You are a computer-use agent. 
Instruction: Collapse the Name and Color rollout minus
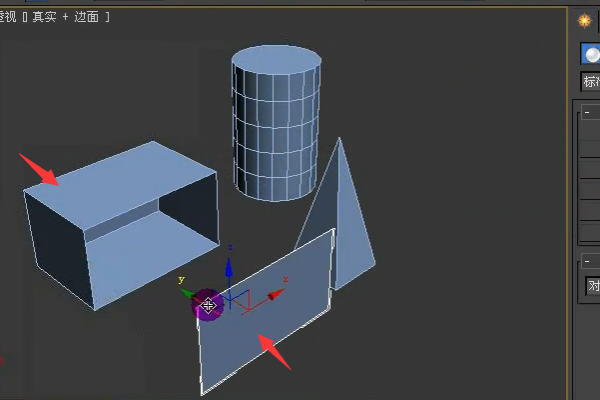click(x=587, y=261)
